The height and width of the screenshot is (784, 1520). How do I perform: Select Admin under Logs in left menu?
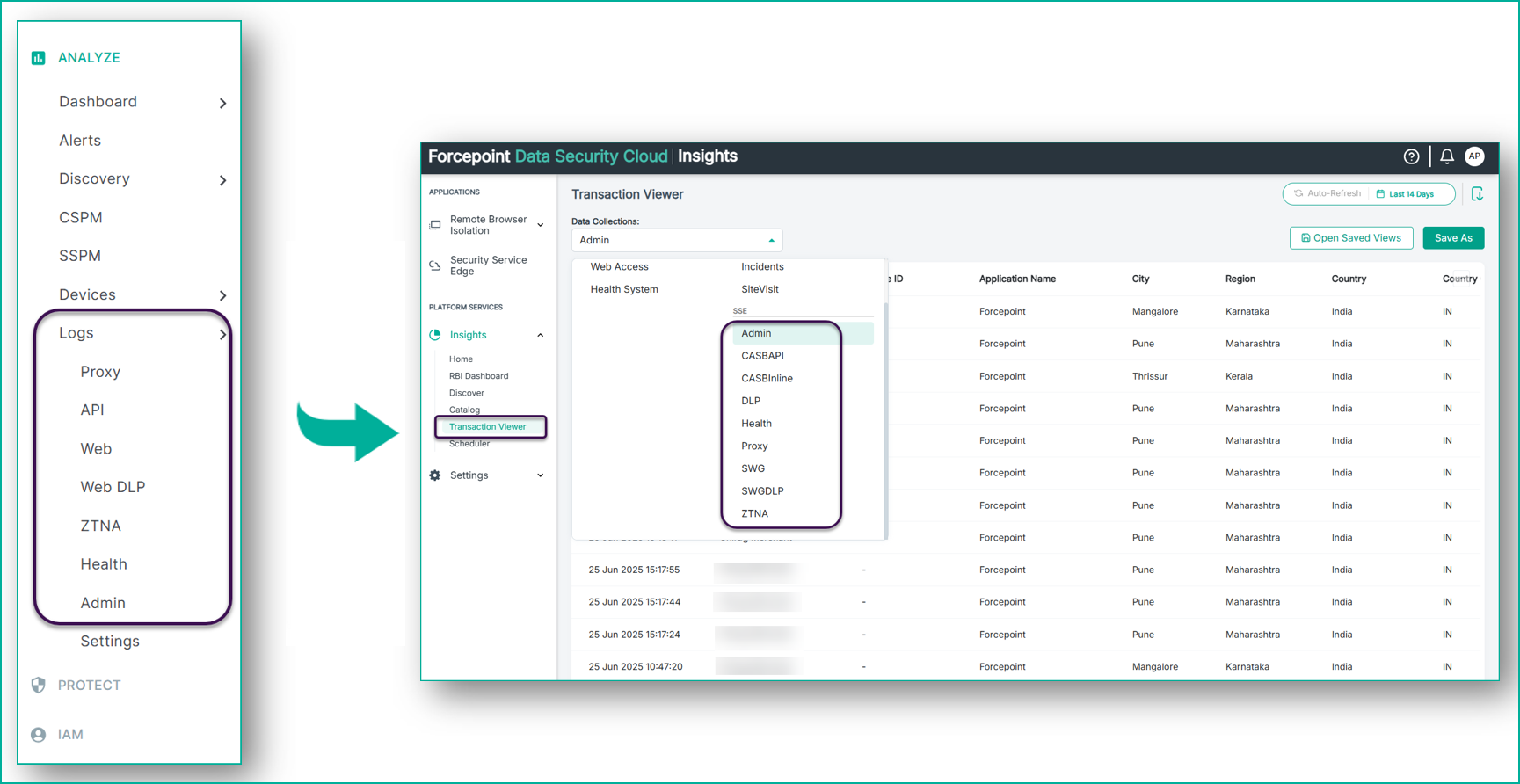(103, 603)
